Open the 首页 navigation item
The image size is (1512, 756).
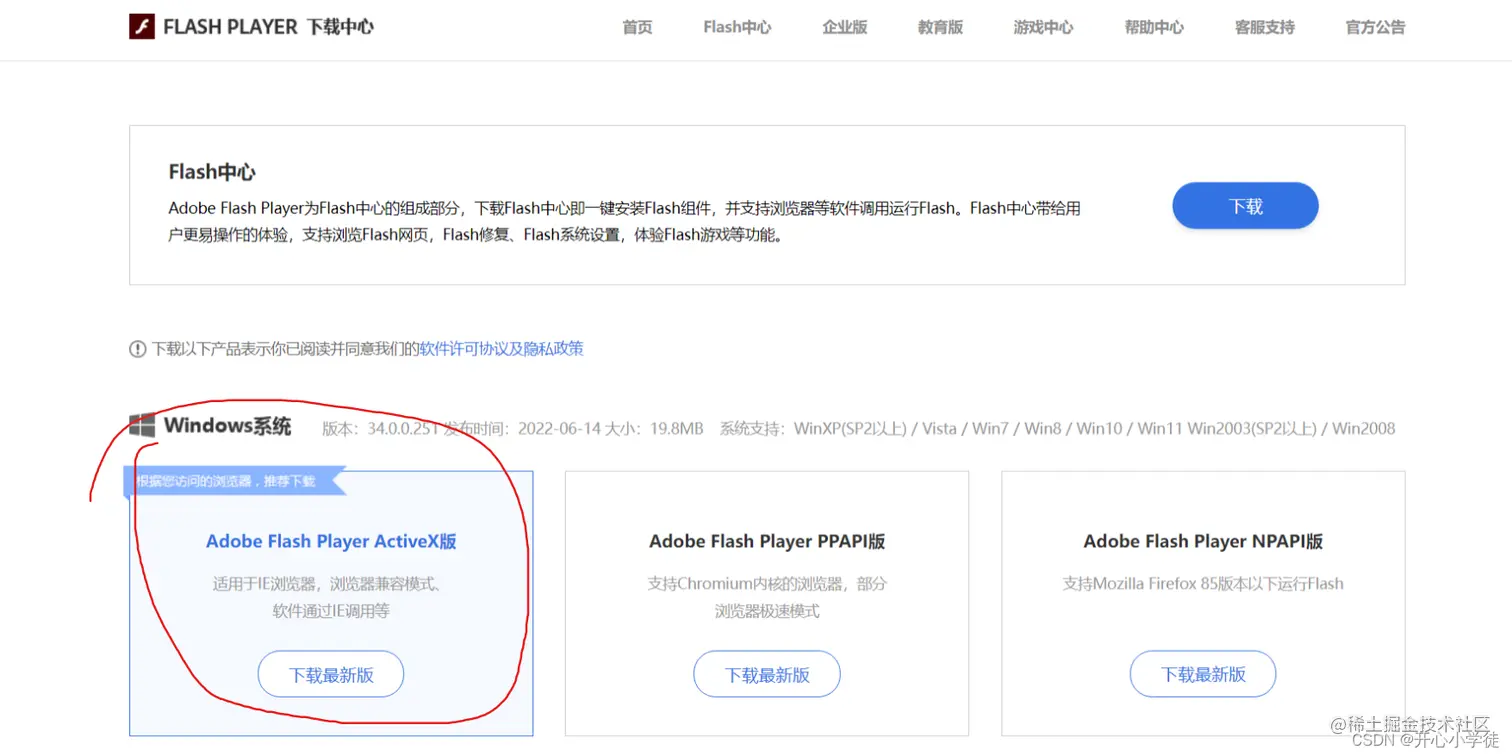[637, 27]
